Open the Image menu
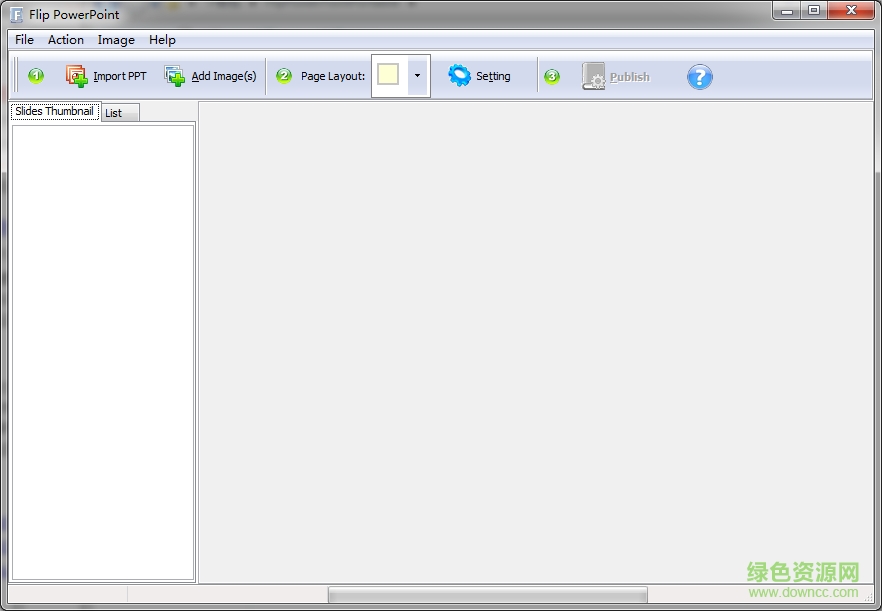This screenshot has height=611, width=882. click(x=116, y=40)
